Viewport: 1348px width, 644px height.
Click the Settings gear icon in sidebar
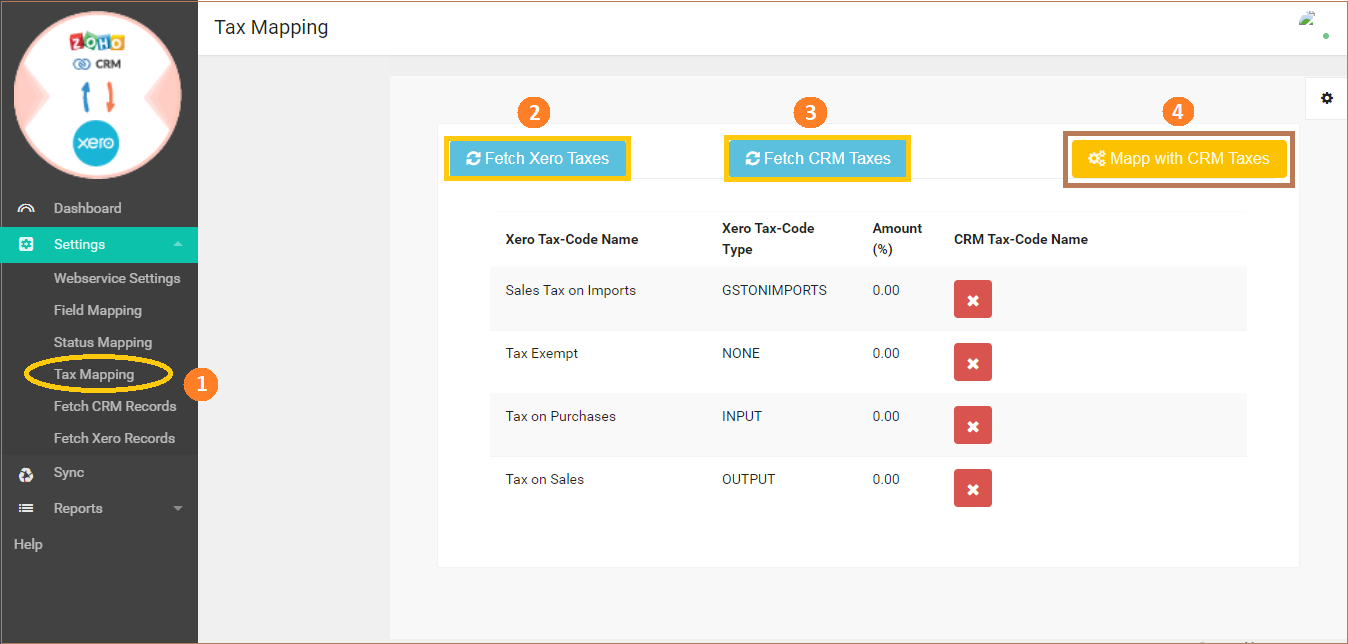(x=26, y=245)
